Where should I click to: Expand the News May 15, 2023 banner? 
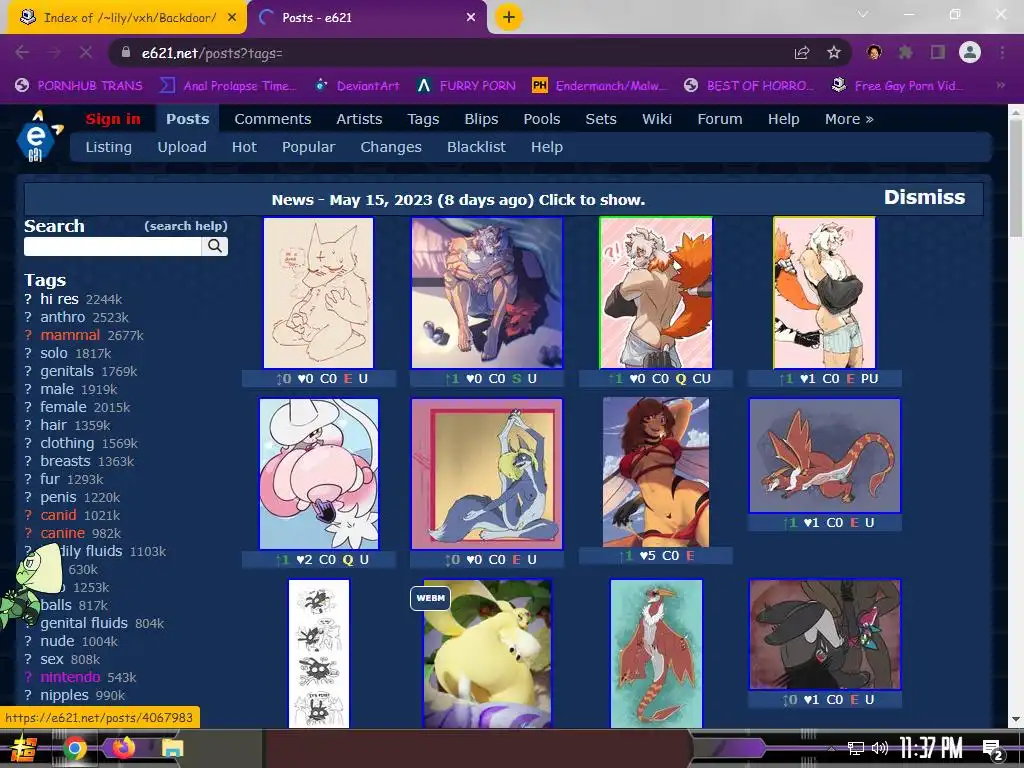(458, 200)
